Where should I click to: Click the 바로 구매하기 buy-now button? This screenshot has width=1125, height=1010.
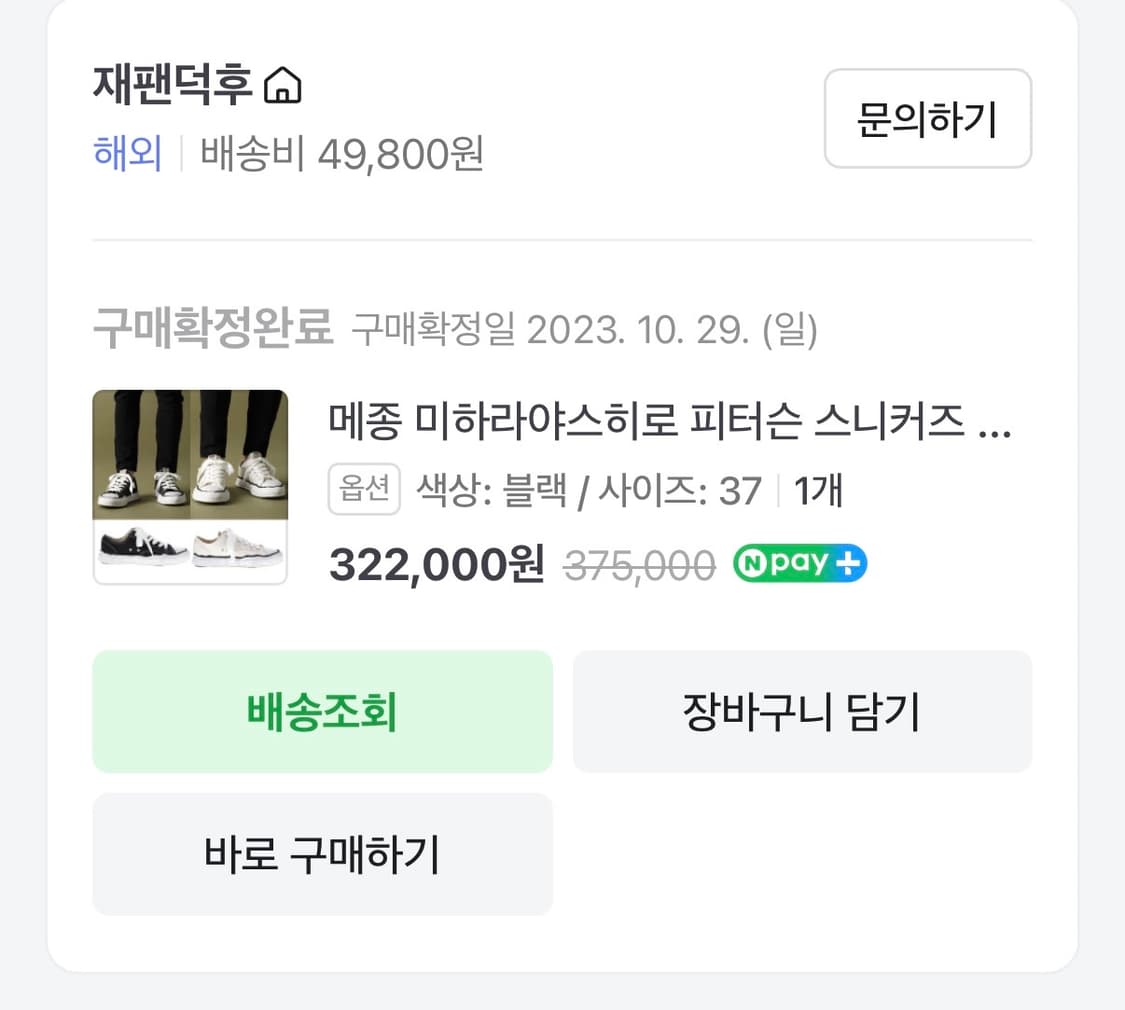pos(322,854)
